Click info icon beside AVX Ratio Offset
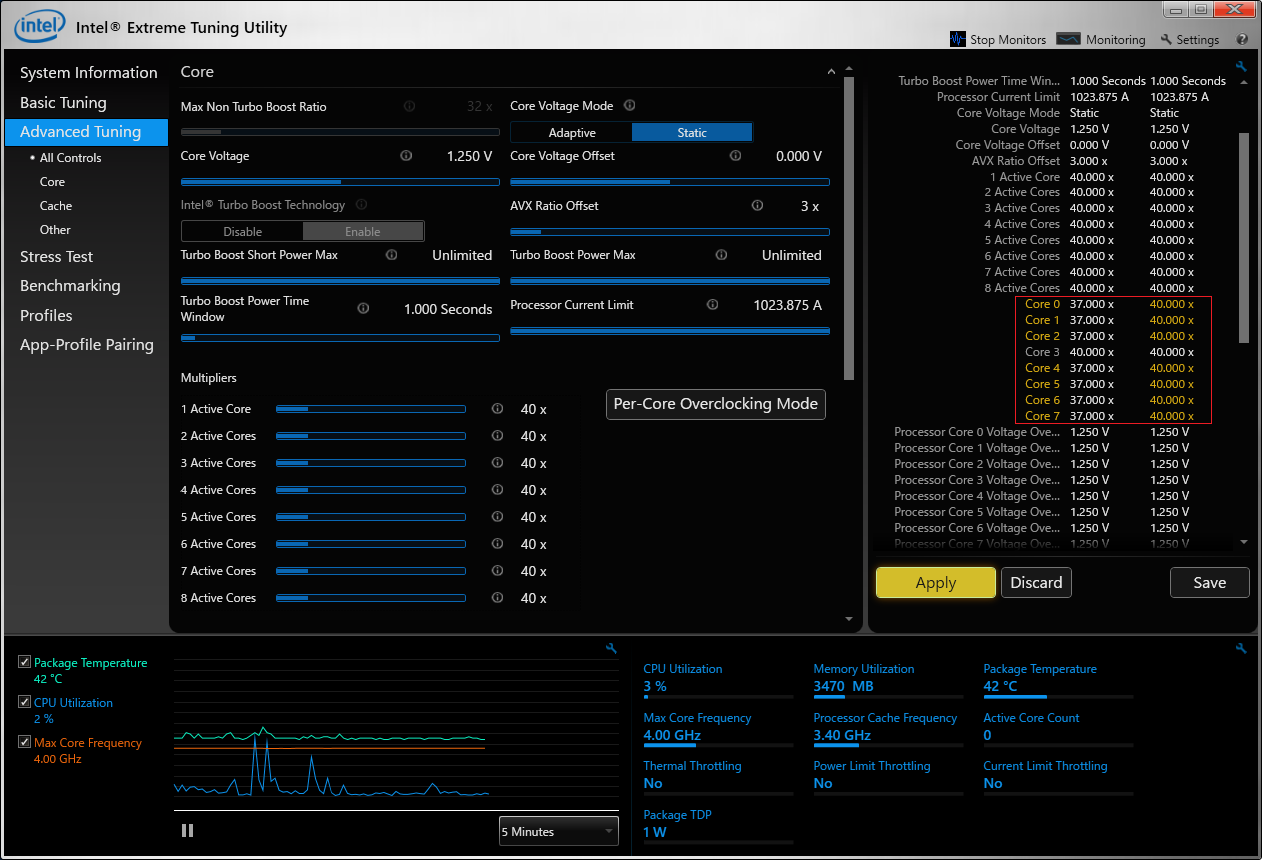 (x=757, y=206)
